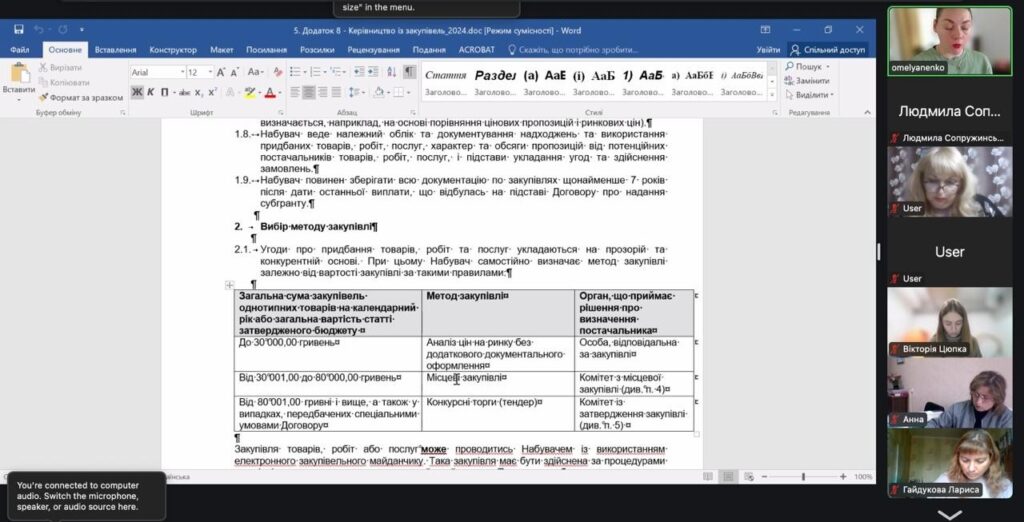Open the Arial font name dropdown
This screenshot has height=522, width=1024.
pyautogui.click(x=182, y=72)
